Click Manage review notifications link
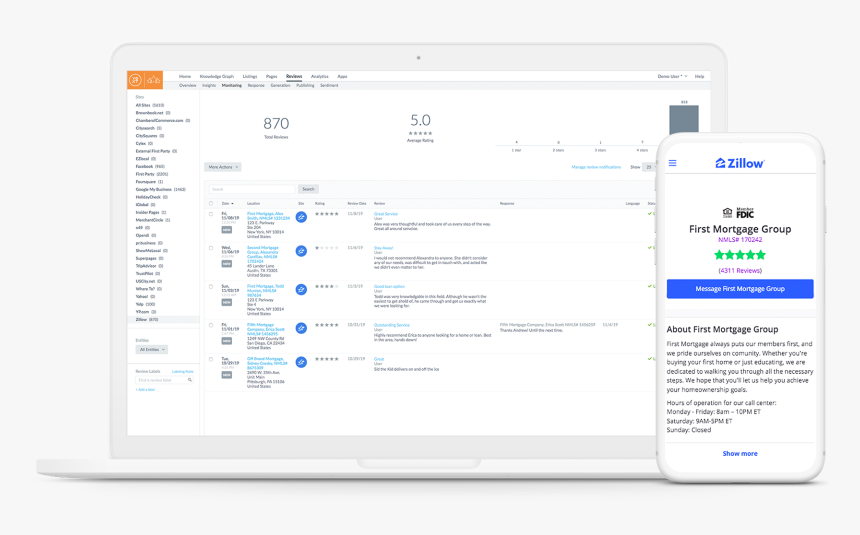Image resolution: width=860 pixels, height=535 pixels. pyautogui.click(x=596, y=167)
